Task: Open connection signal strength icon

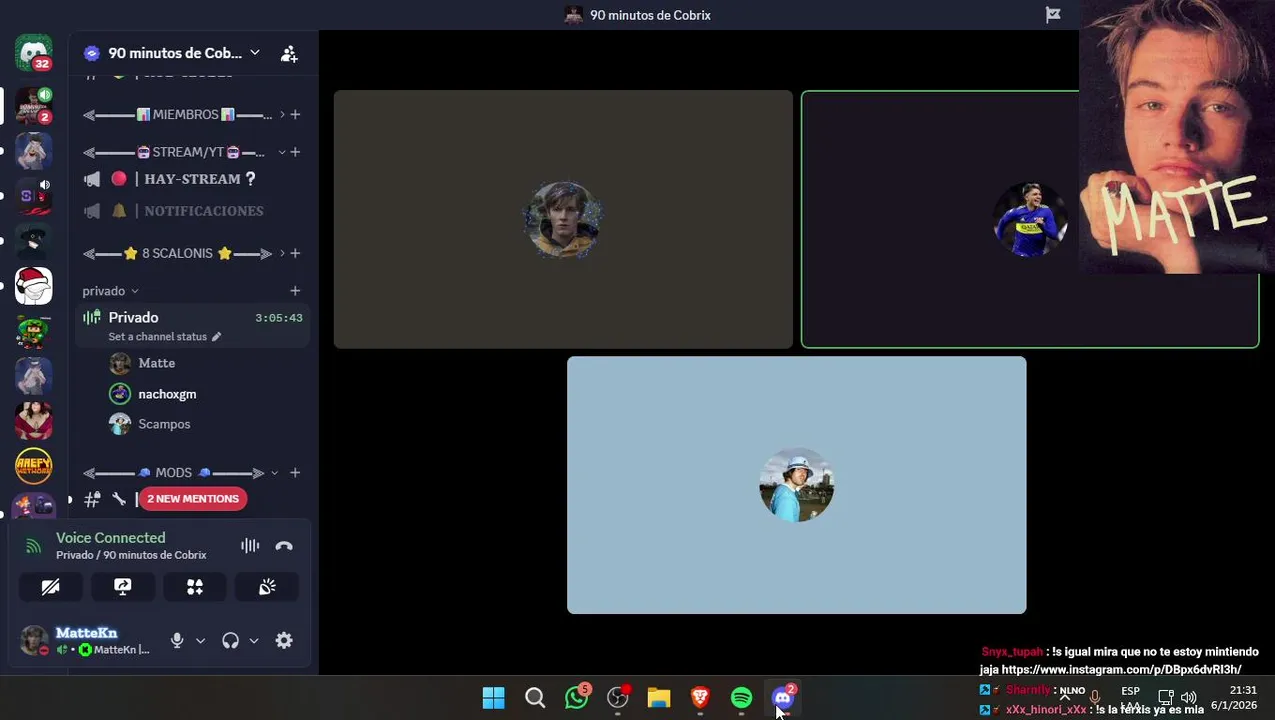Action: [34, 546]
